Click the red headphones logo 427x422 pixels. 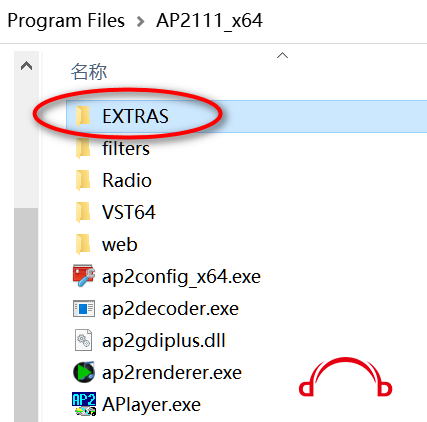point(345,377)
